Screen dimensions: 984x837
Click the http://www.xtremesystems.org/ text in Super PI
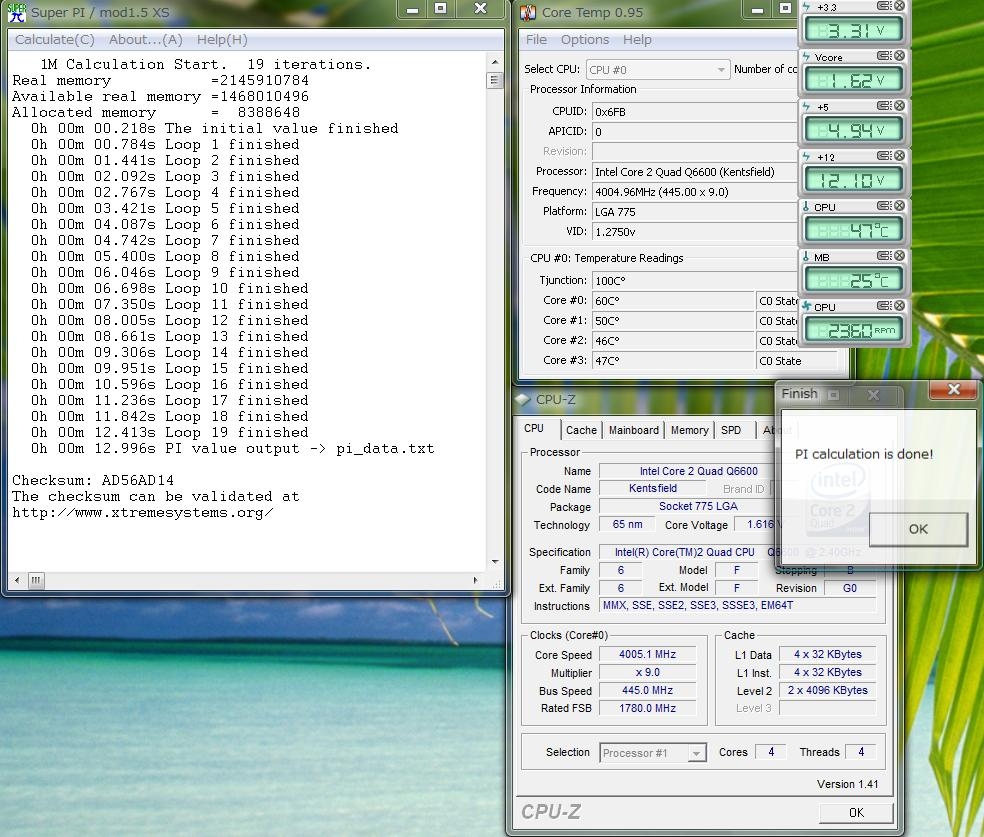click(x=142, y=513)
